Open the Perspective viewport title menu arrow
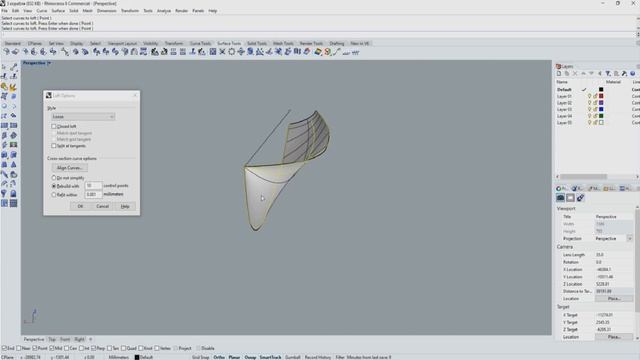Screen dimensions: 640x360 pos(49,63)
